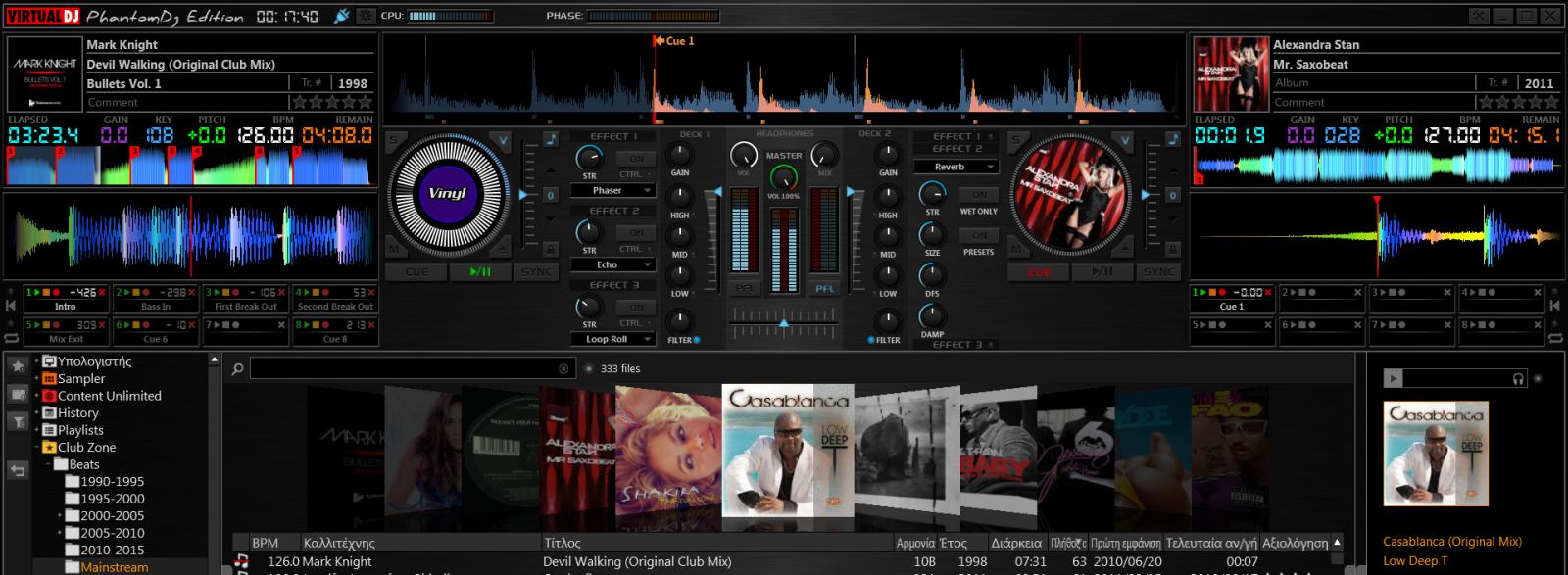
Task: Click the play/pause button on Mark Knight deck
Action: 480,271
